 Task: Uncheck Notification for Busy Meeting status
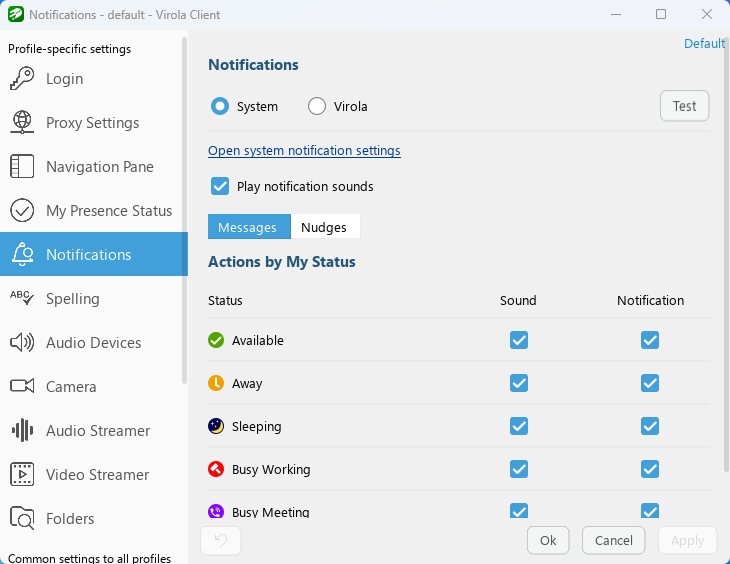click(x=650, y=511)
